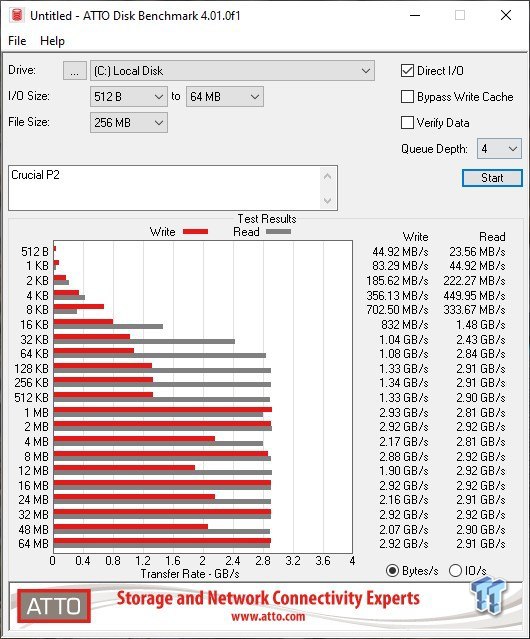Open the Queue Depth dropdown
530x639 pixels.
(499, 149)
